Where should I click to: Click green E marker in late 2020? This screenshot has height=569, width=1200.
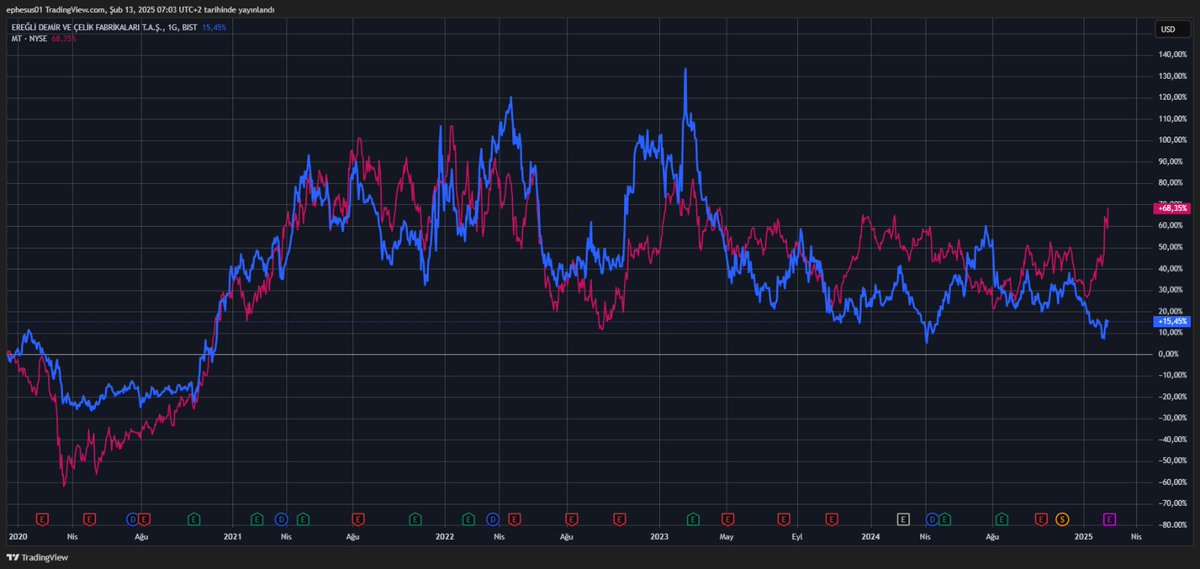coord(195,519)
